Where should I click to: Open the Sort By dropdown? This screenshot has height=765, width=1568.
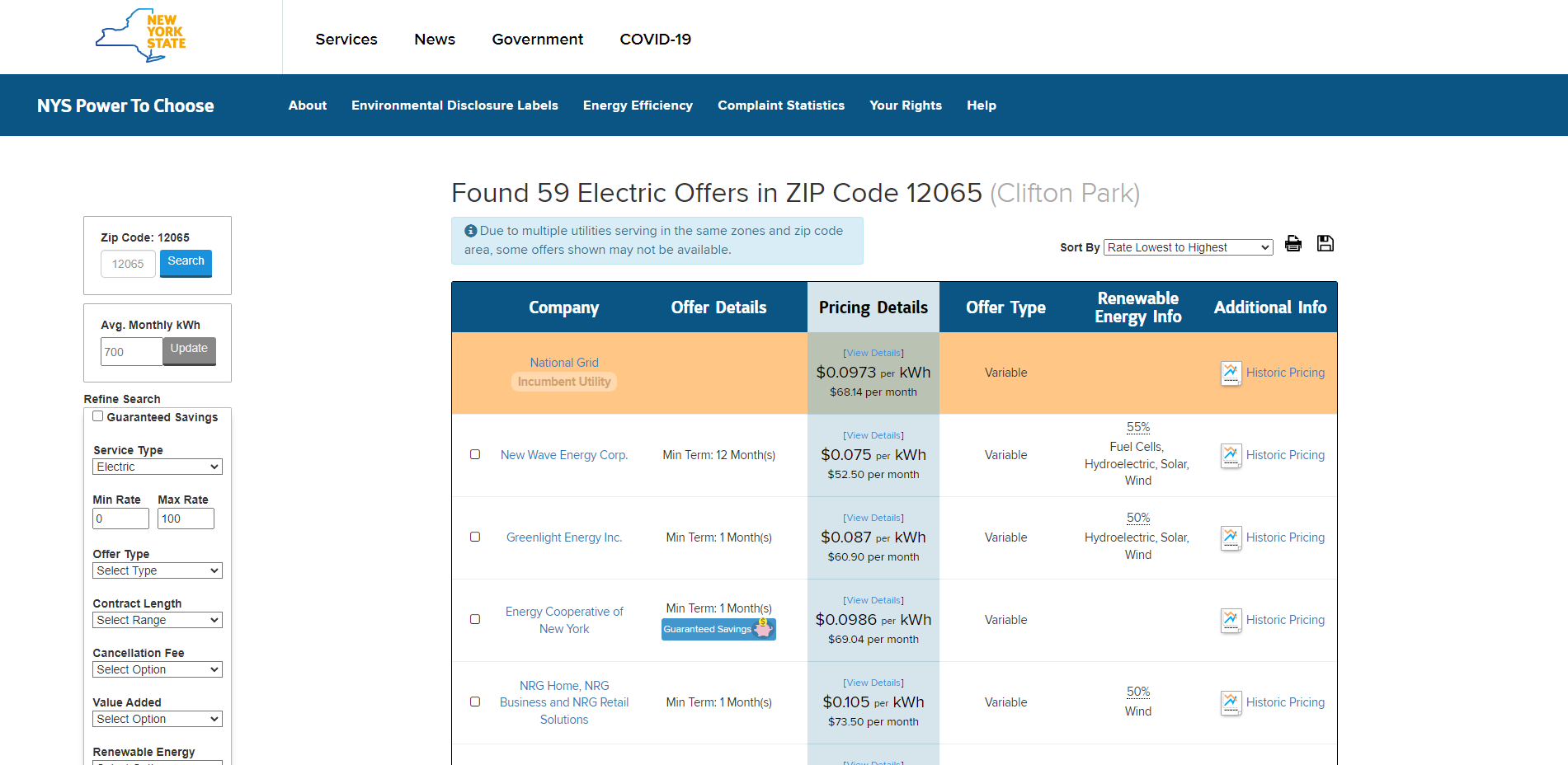click(1188, 247)
